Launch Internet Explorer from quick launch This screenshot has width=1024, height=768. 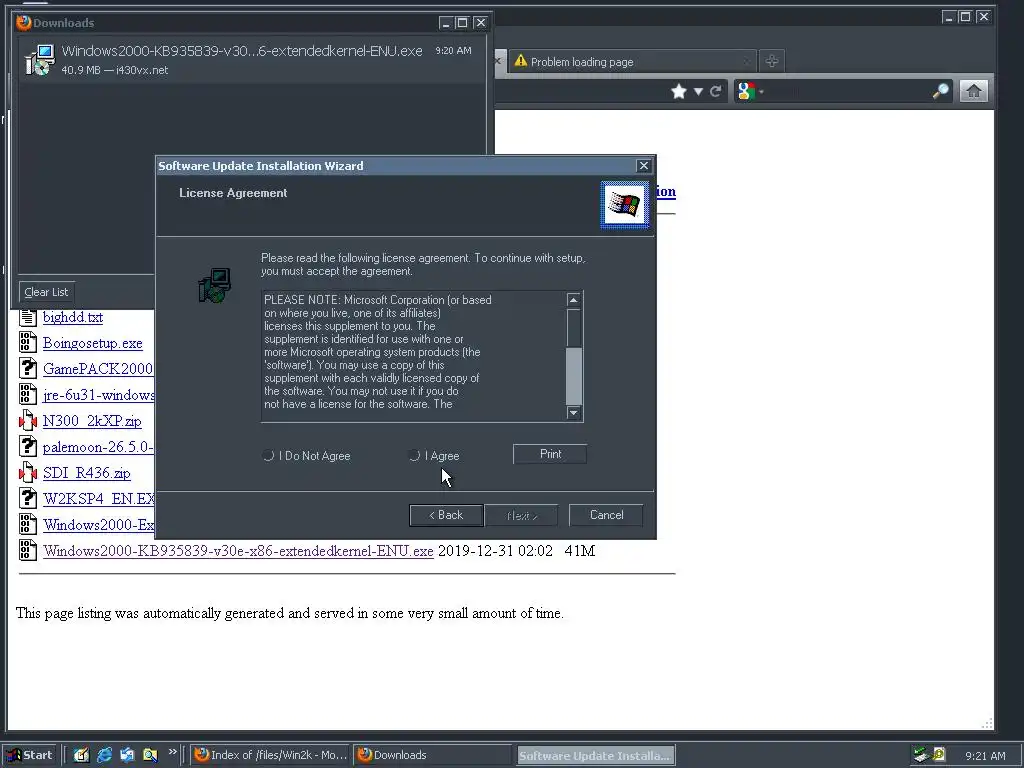(104, 755)
